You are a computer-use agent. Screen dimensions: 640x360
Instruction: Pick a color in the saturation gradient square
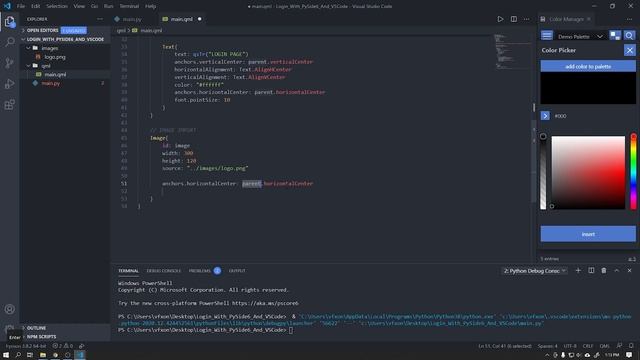tap(588, 173)
